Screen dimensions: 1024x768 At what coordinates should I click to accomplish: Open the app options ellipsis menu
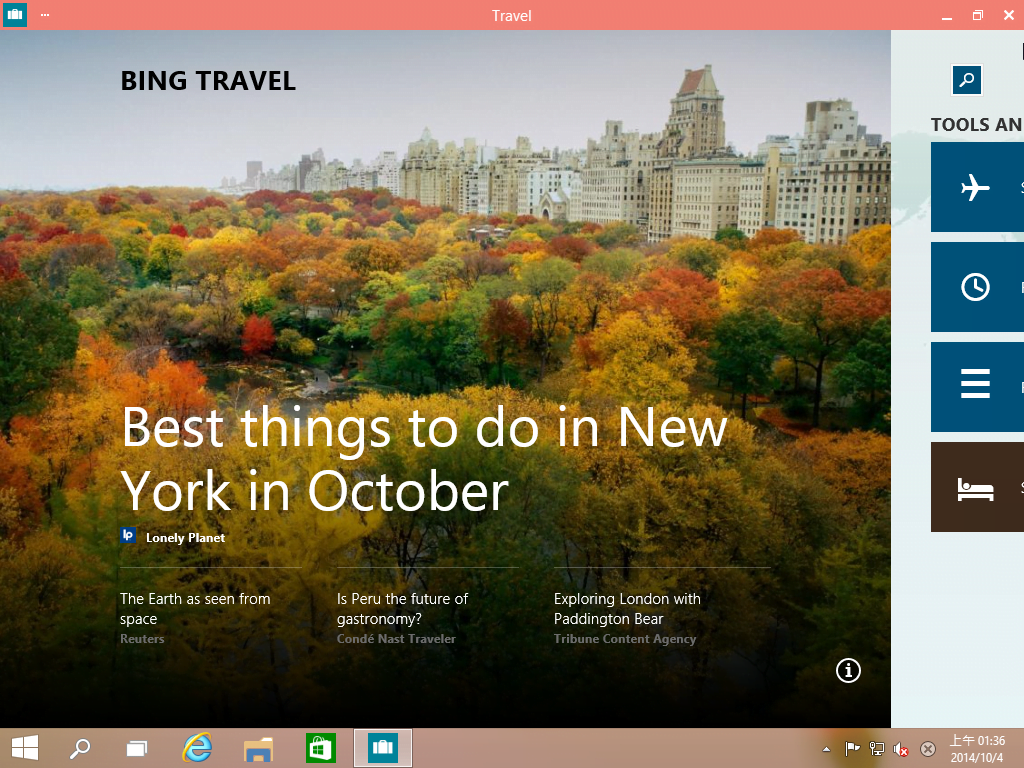(45, 14)
